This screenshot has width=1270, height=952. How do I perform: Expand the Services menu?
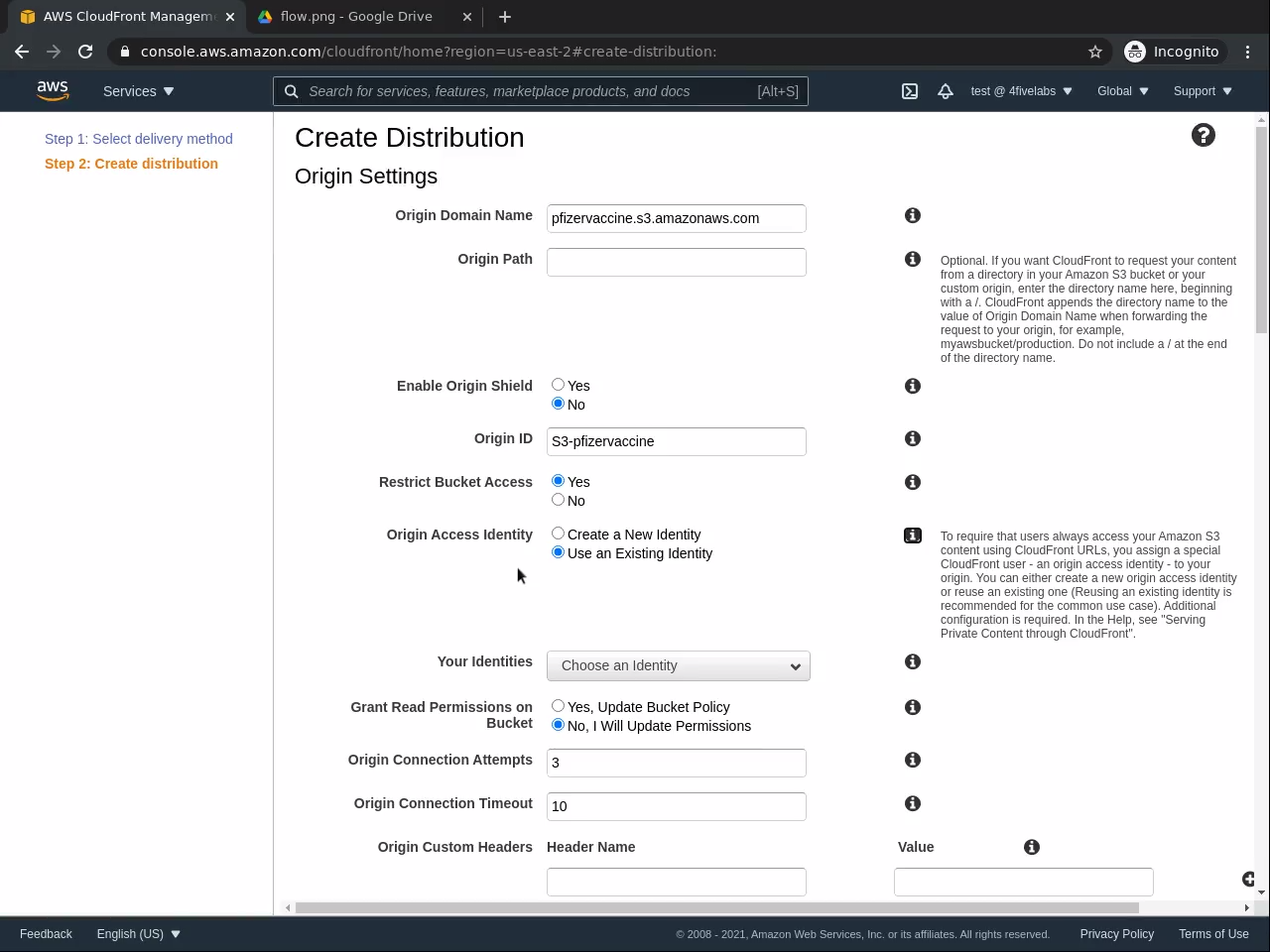tap(139, 91)
